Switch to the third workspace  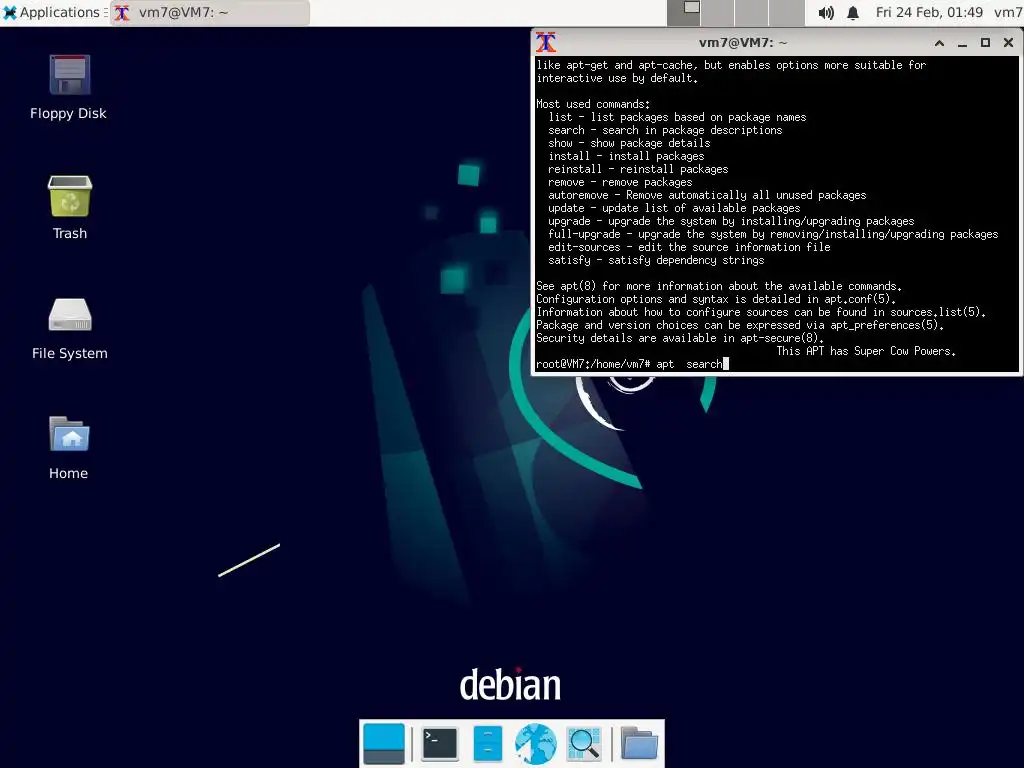[752, 12]
